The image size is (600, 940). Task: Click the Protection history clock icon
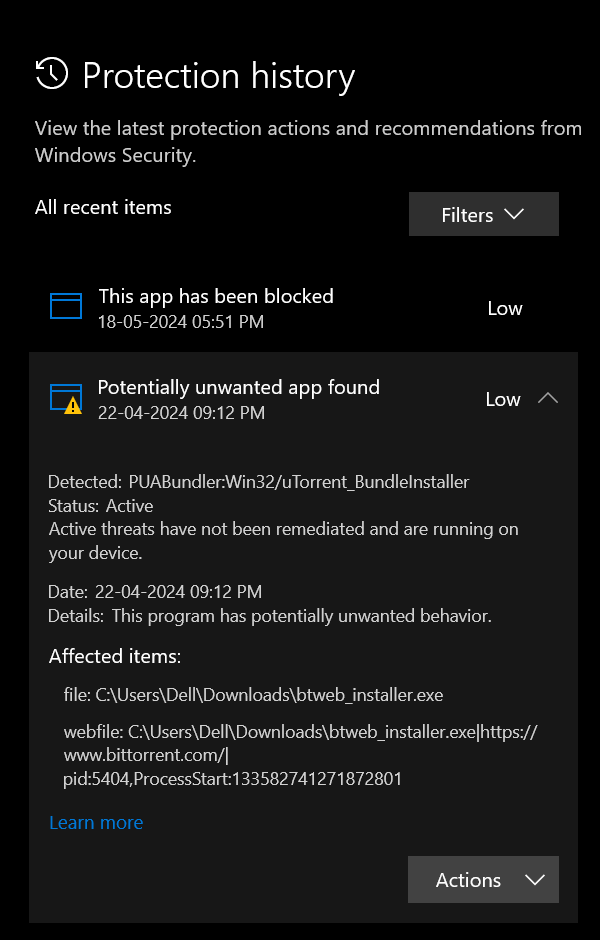51,74
